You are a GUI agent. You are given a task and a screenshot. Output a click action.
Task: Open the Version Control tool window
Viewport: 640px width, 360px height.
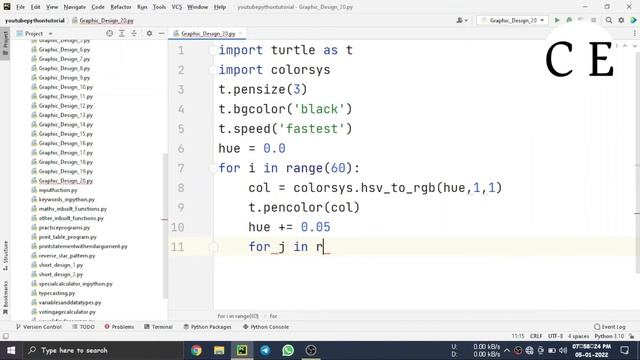click(39, 327)
